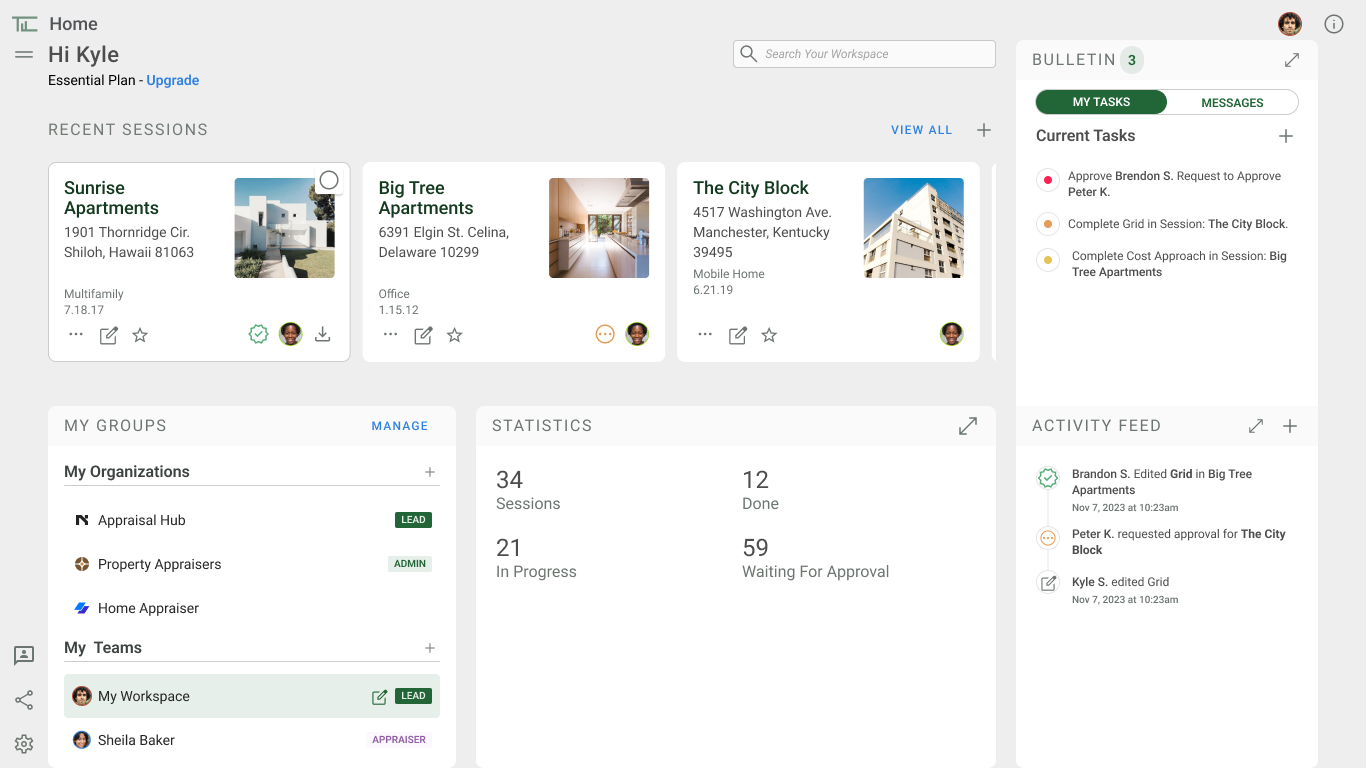Click the info icon at top right

pos(1334,24)
